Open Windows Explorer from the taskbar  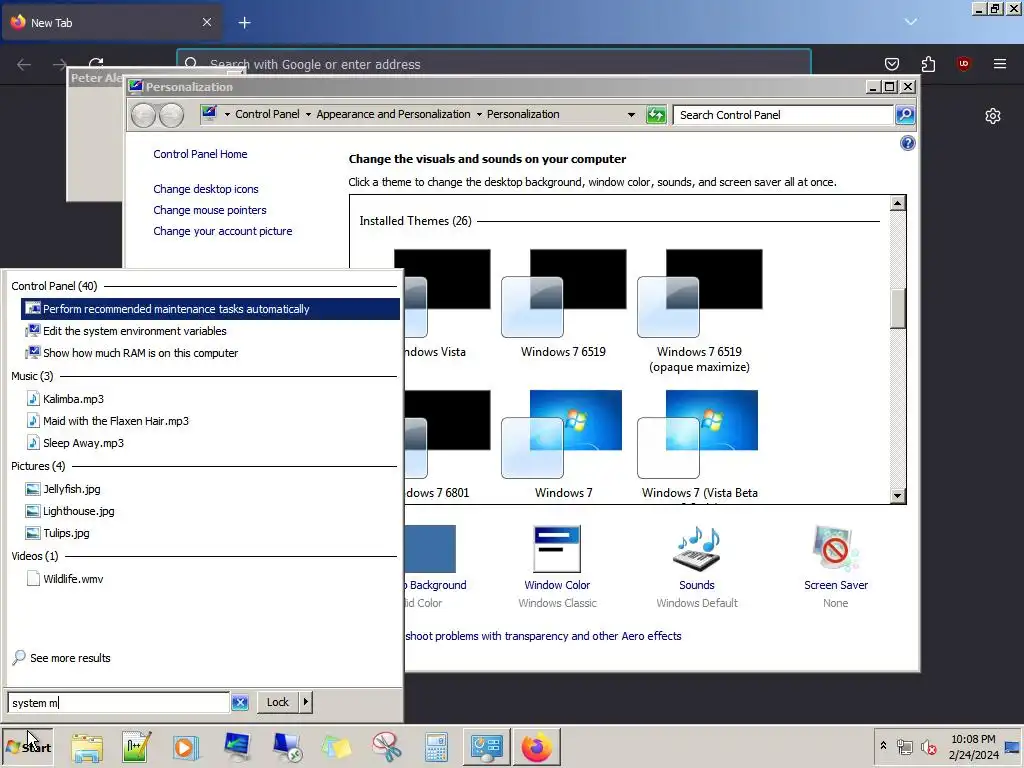[x=87, y=747]
